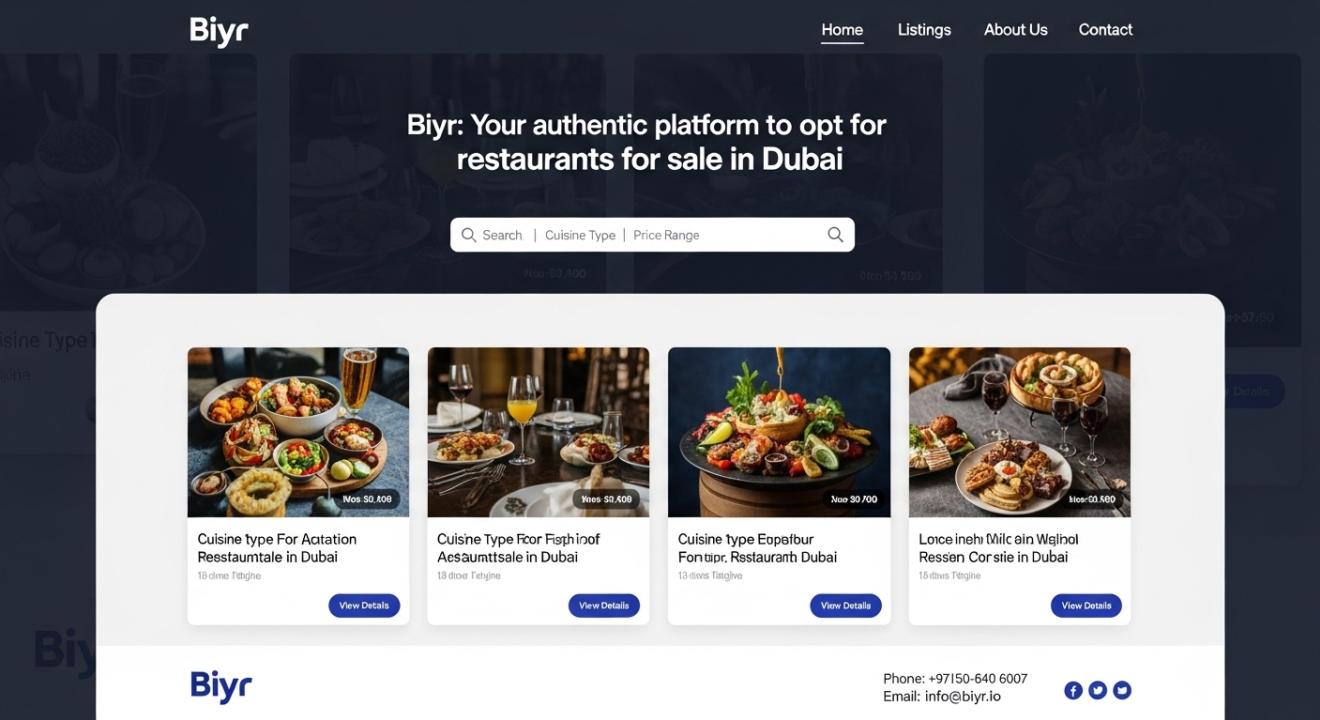Open the Listings nav item
Screen dimensions: 1320x720
924,30
